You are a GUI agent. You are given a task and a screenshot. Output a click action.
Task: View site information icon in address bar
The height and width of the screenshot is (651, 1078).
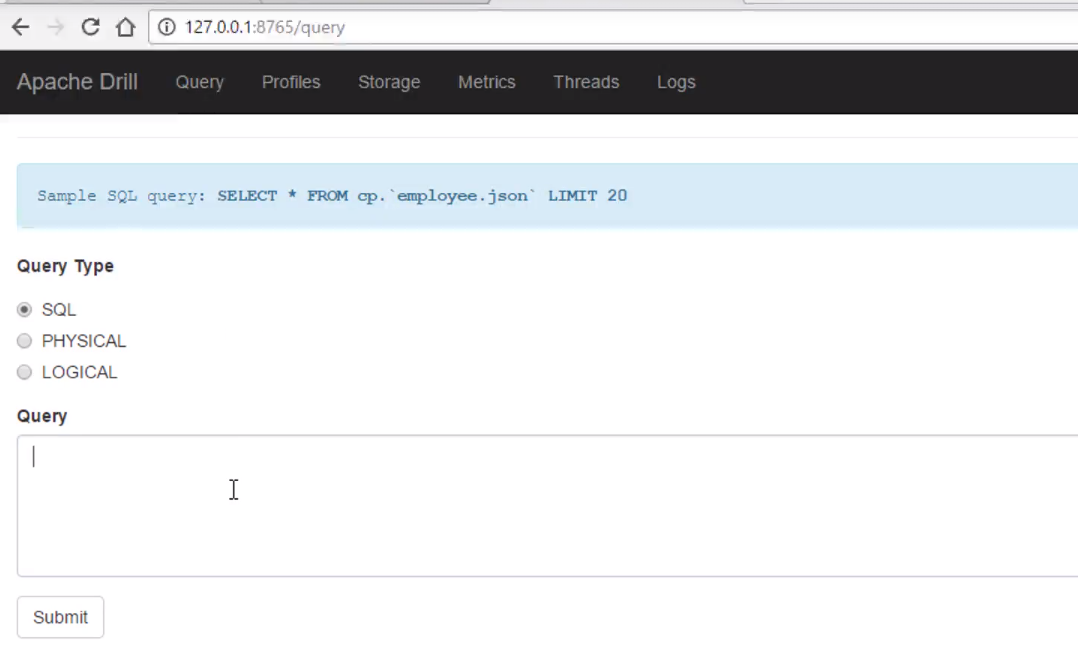point(166,27)
